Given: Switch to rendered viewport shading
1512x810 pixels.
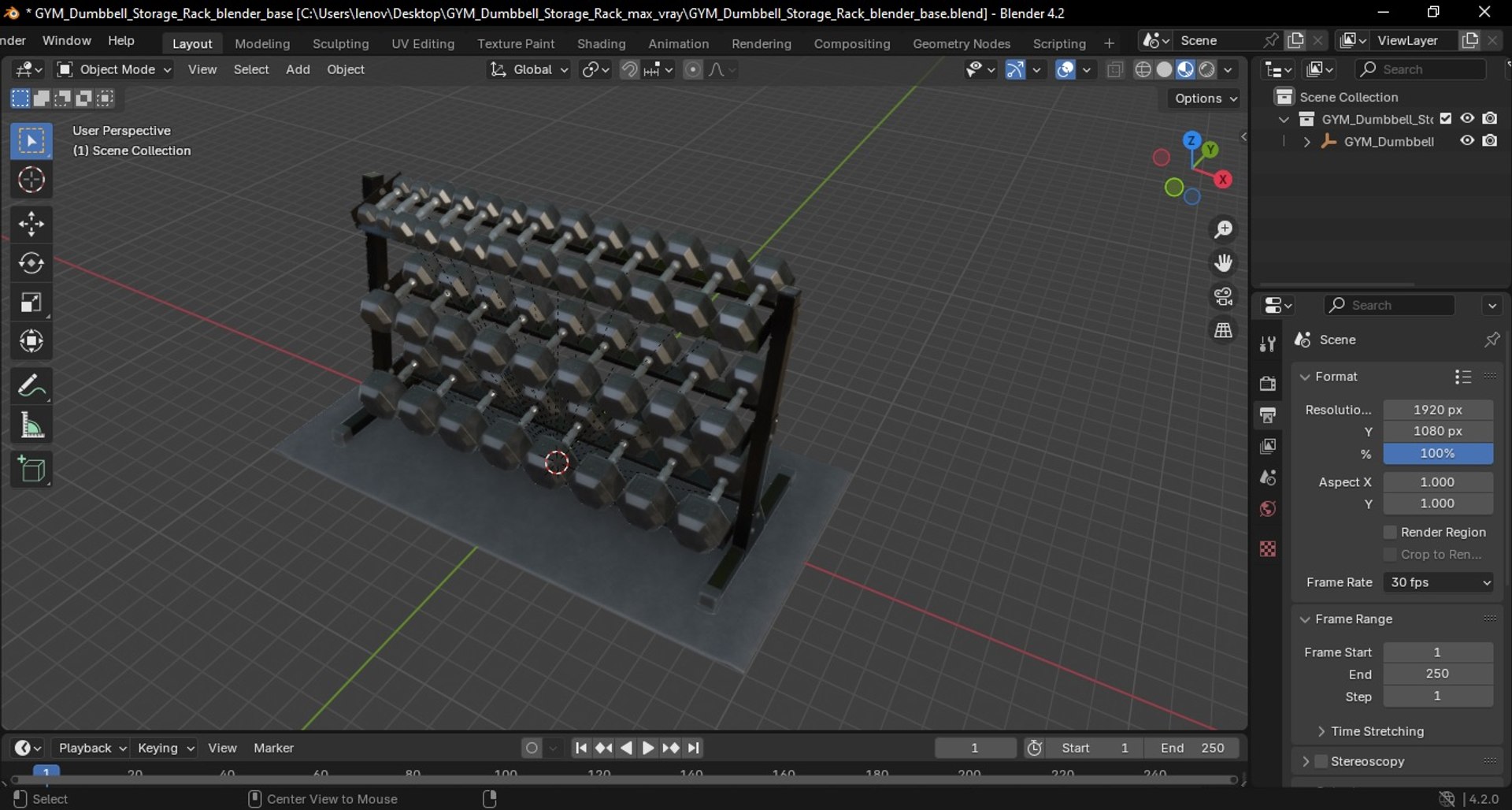Looking at the screenshot, I should coord(1206,69).
